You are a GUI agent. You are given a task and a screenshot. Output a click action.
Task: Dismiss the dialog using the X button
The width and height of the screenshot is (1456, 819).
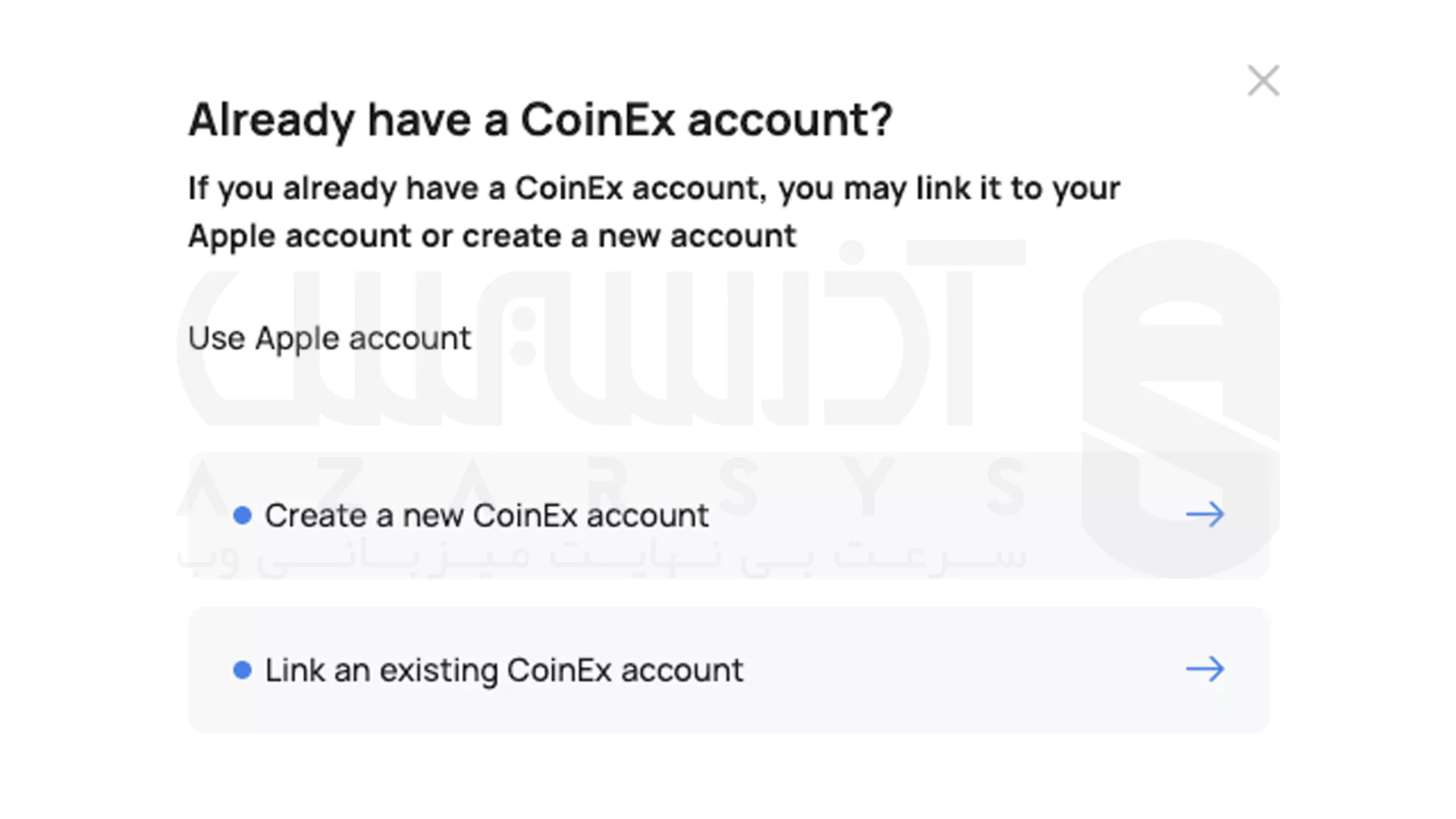click(x=1263, y=80)
